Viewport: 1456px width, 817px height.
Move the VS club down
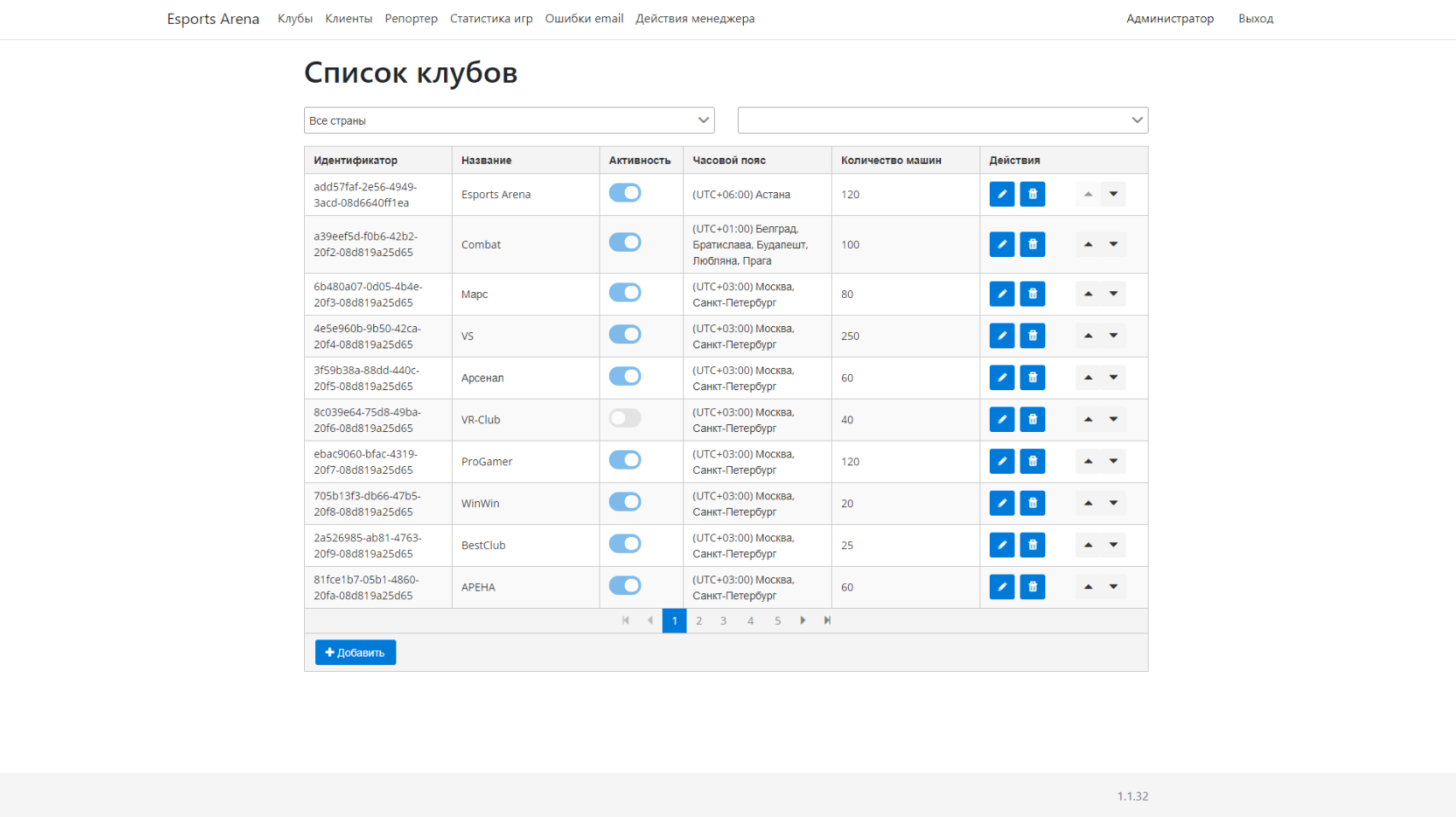click(x=1114, y=336)
